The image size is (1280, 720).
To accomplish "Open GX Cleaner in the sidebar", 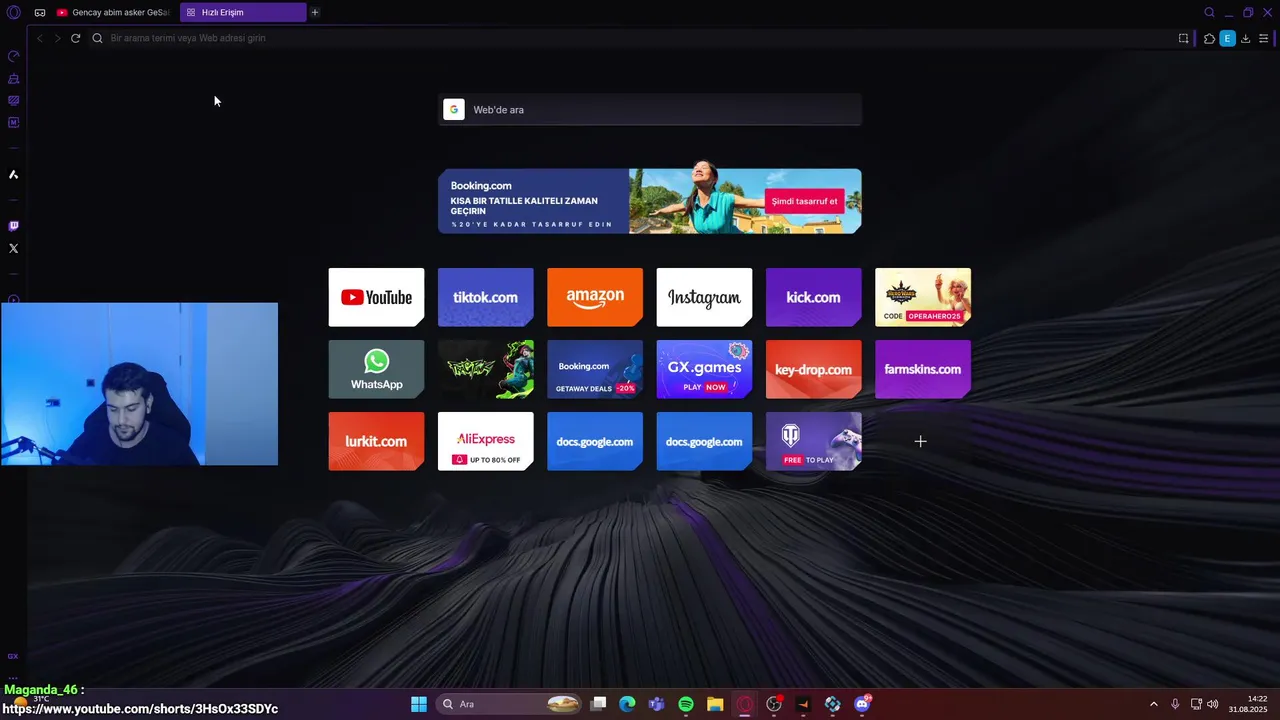I will coord(13,78).
